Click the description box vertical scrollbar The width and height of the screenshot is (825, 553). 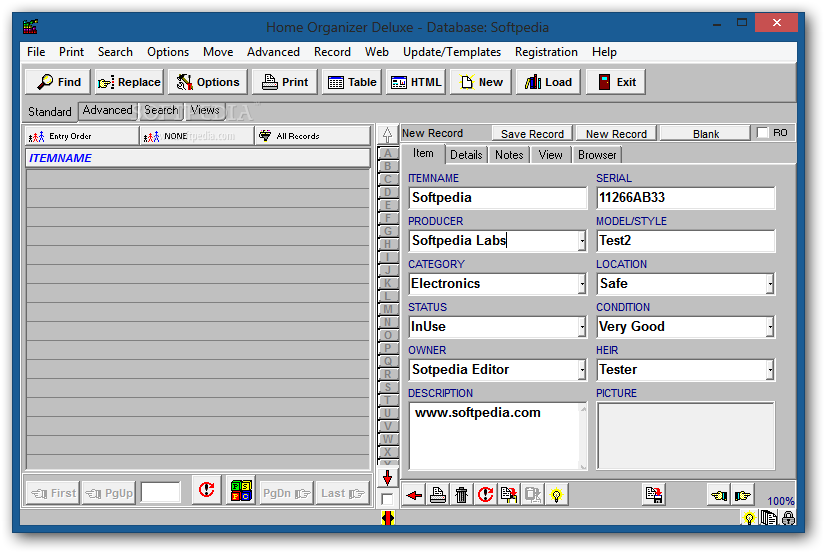pyautogui.click(x=583, y=436)
